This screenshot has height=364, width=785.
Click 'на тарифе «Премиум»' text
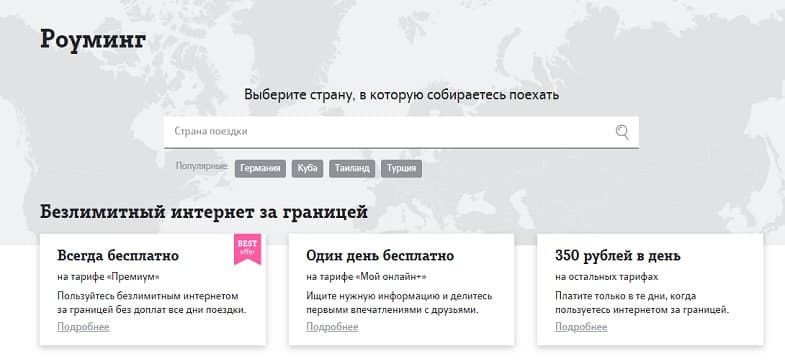pyautogui.click(x=108, y=277)
